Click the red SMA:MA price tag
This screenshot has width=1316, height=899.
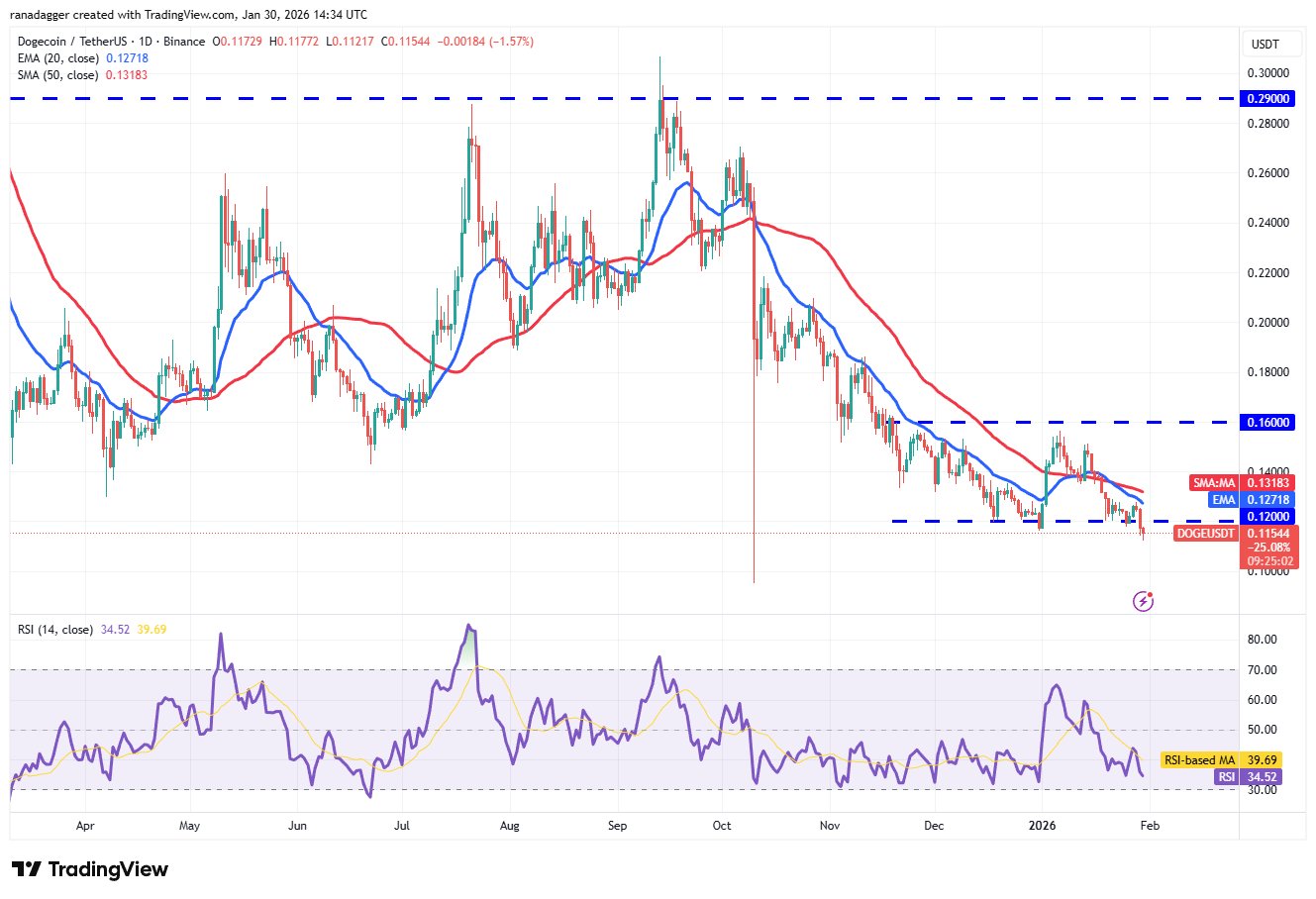[x=1214, y=483]
